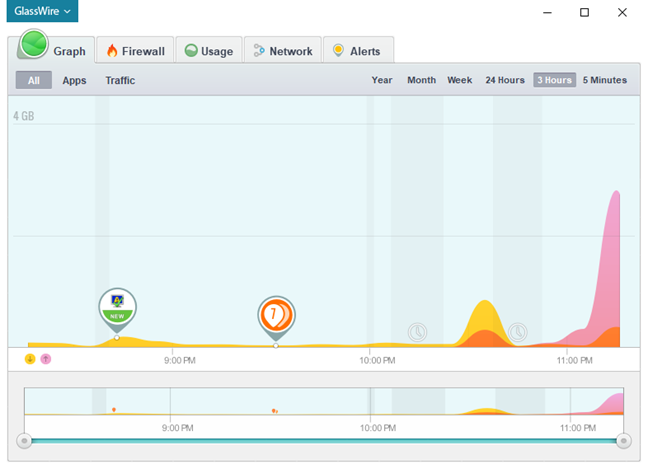Click the yellow Alerts pin icon
This screenshot has height=469, width=648.
click(x=338, y=50)
